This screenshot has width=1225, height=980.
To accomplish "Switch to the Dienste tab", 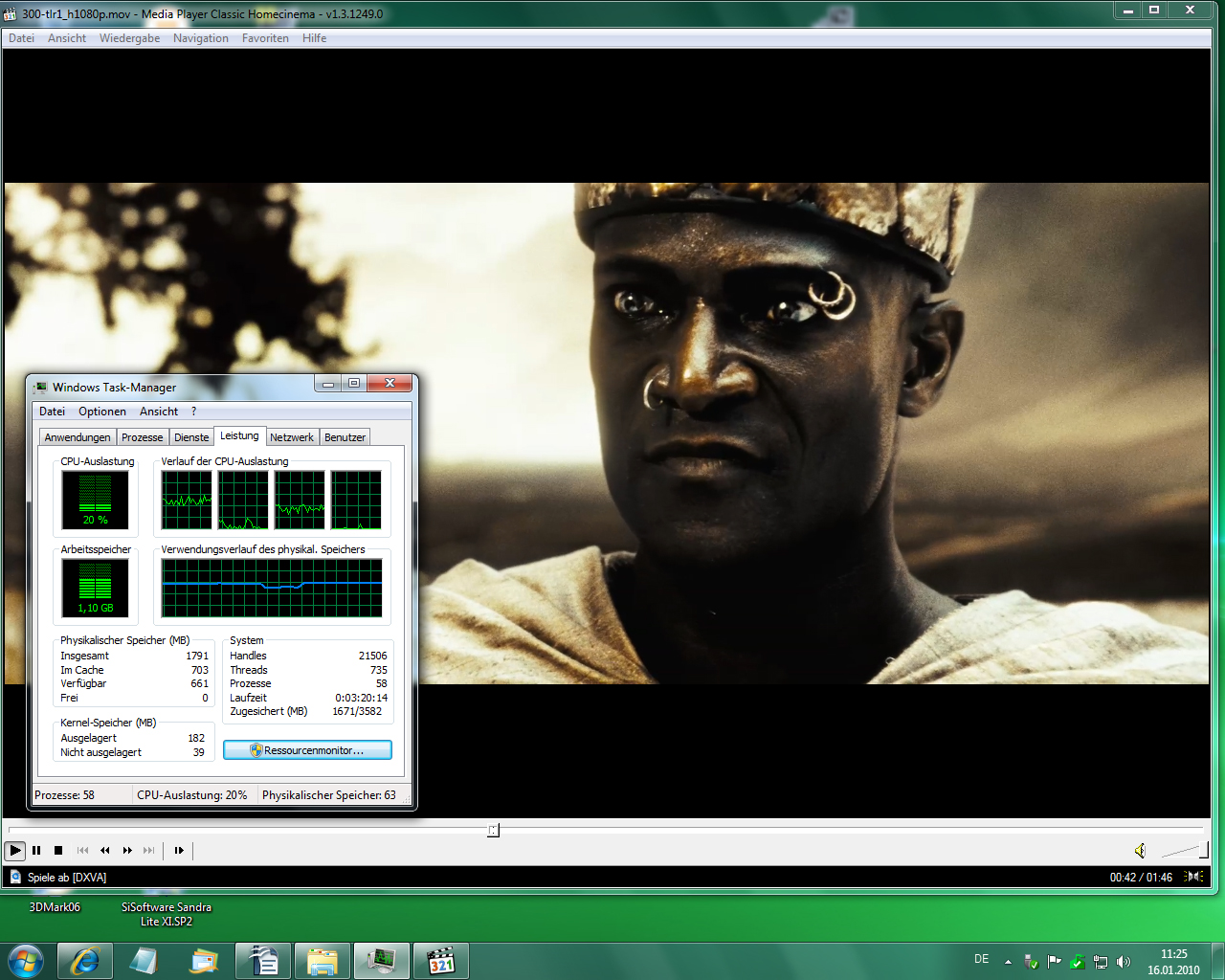I will (191, 437).
